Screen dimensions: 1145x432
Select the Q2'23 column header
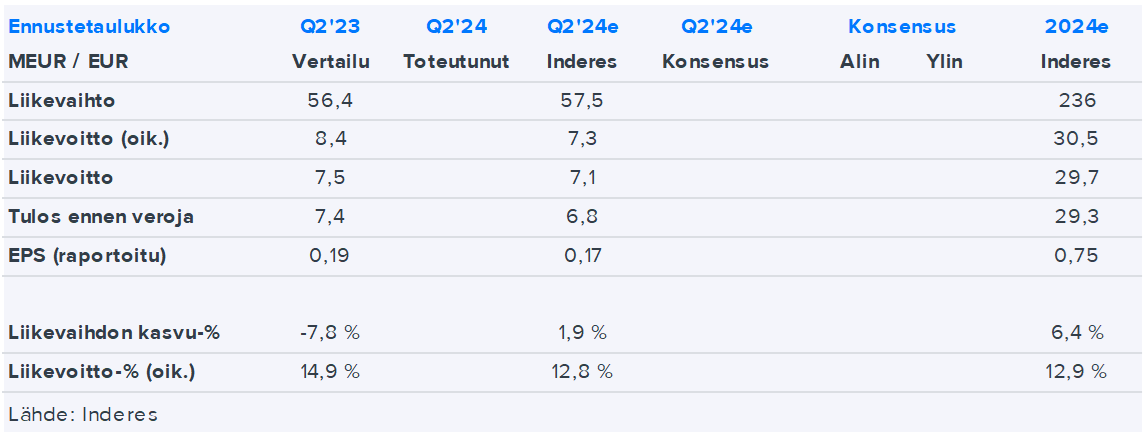point(330,27)
